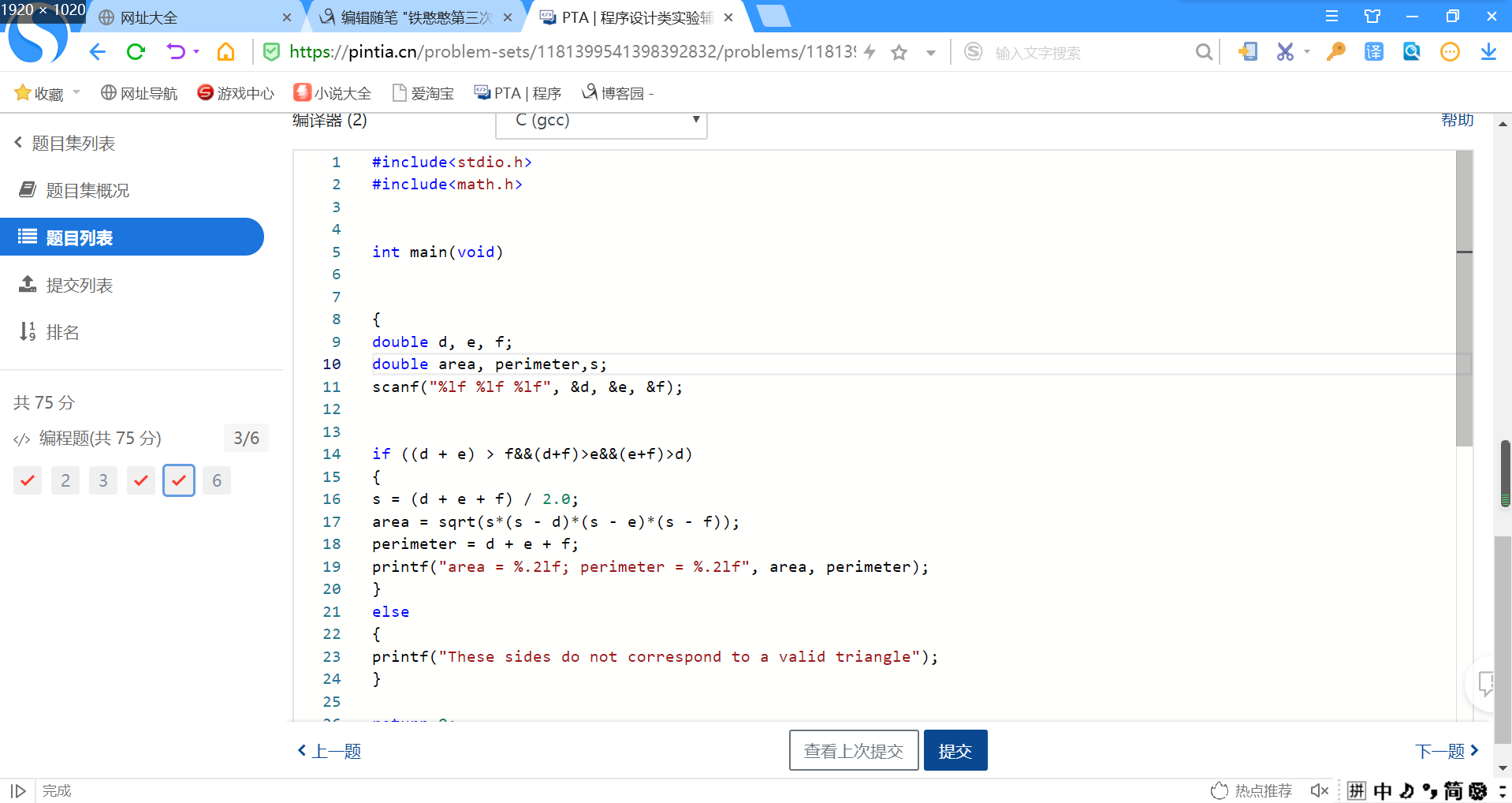
Task: Go back with the browser back arrow
Action: 97,52
